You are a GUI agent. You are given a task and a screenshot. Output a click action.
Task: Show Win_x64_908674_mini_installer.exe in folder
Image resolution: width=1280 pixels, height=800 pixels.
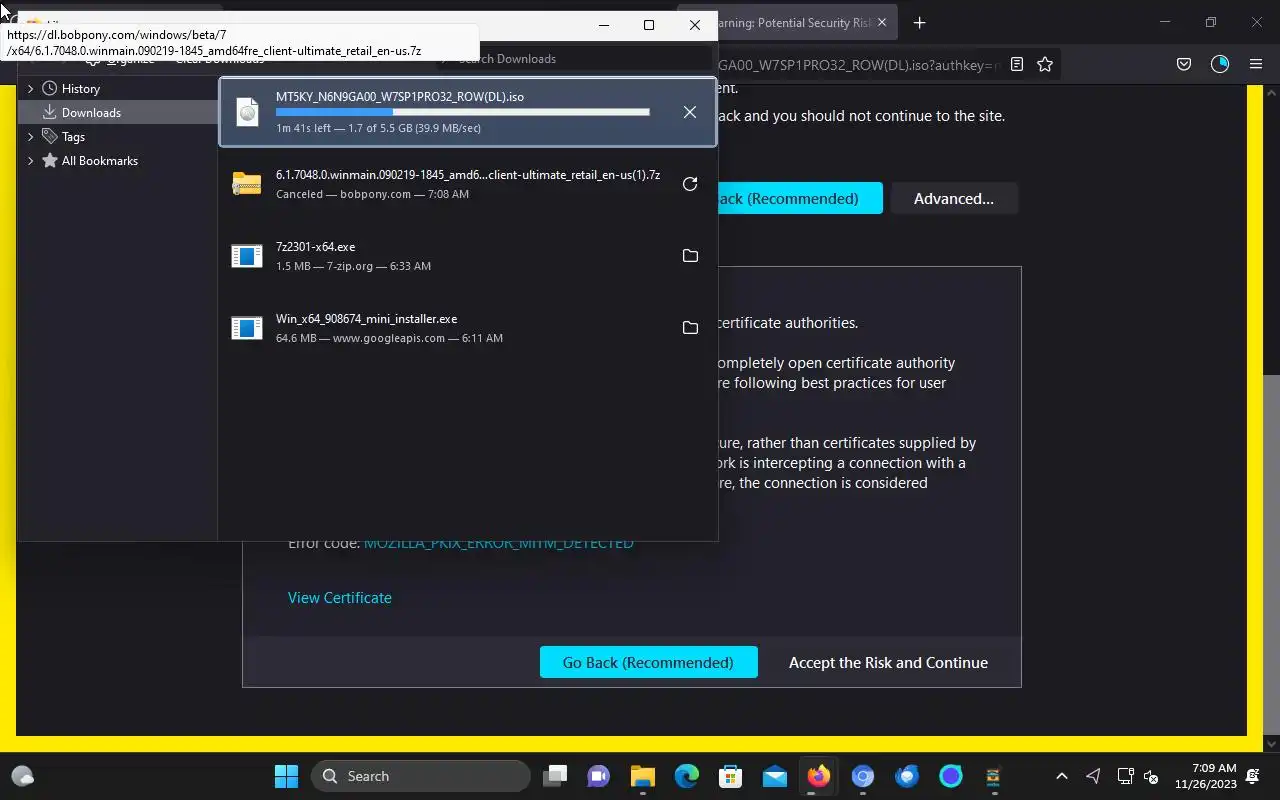tap(690, 328)
